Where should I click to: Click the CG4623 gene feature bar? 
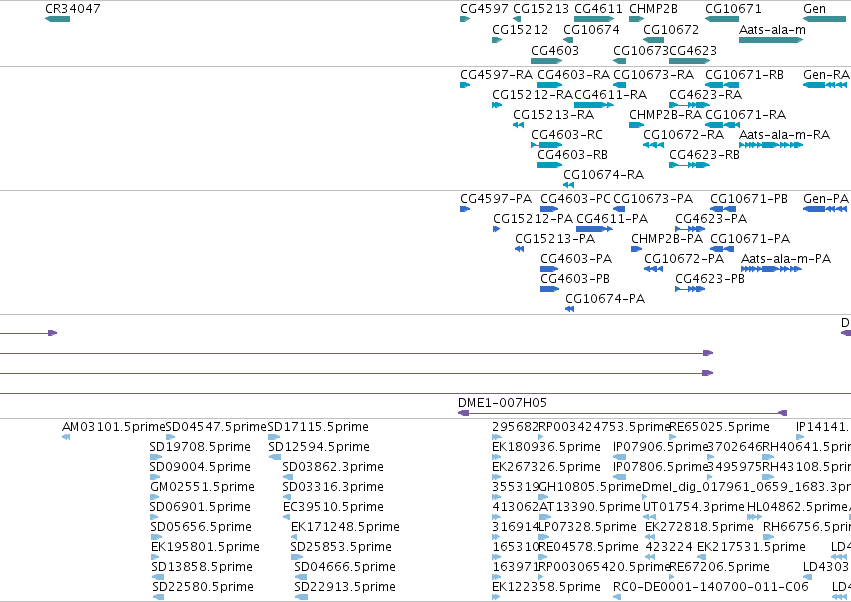pos(689,61)
